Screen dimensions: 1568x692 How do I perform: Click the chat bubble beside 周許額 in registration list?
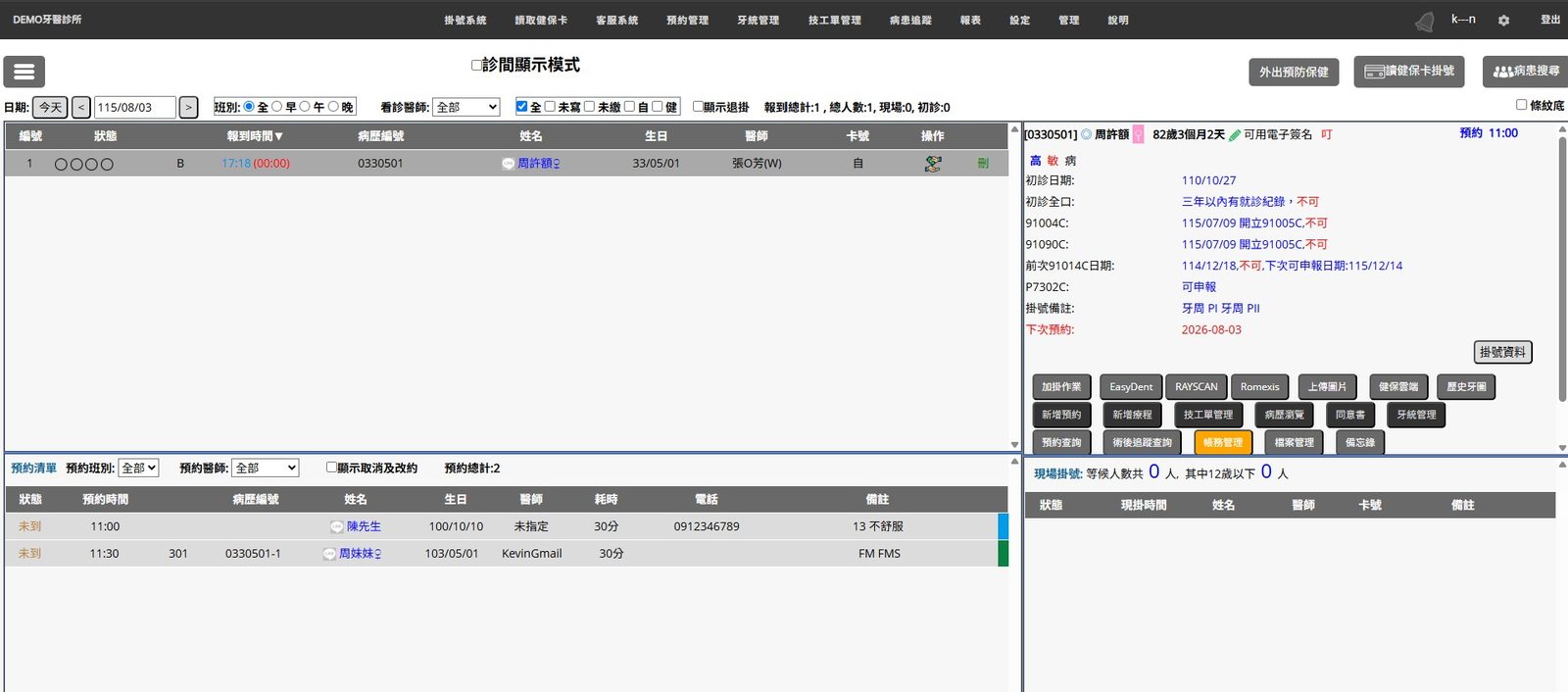508,164
